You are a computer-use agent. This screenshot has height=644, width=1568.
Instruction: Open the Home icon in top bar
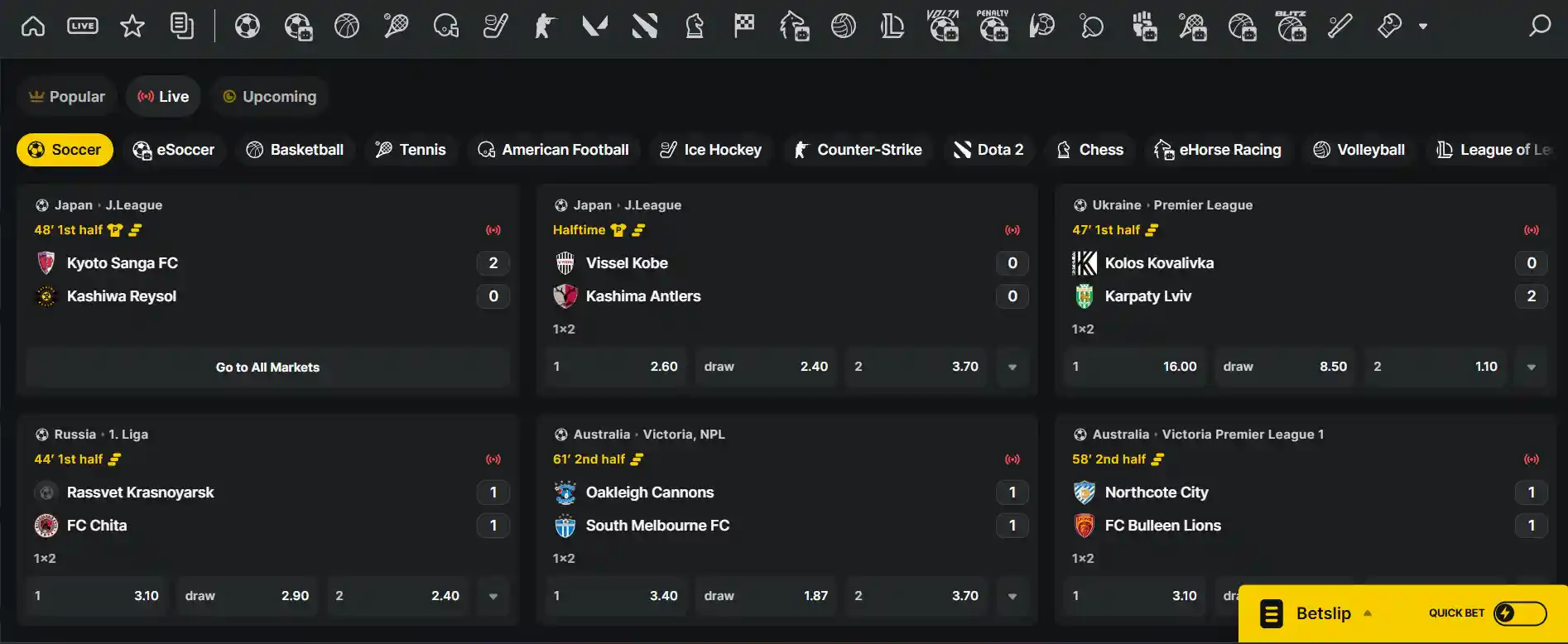33,26
